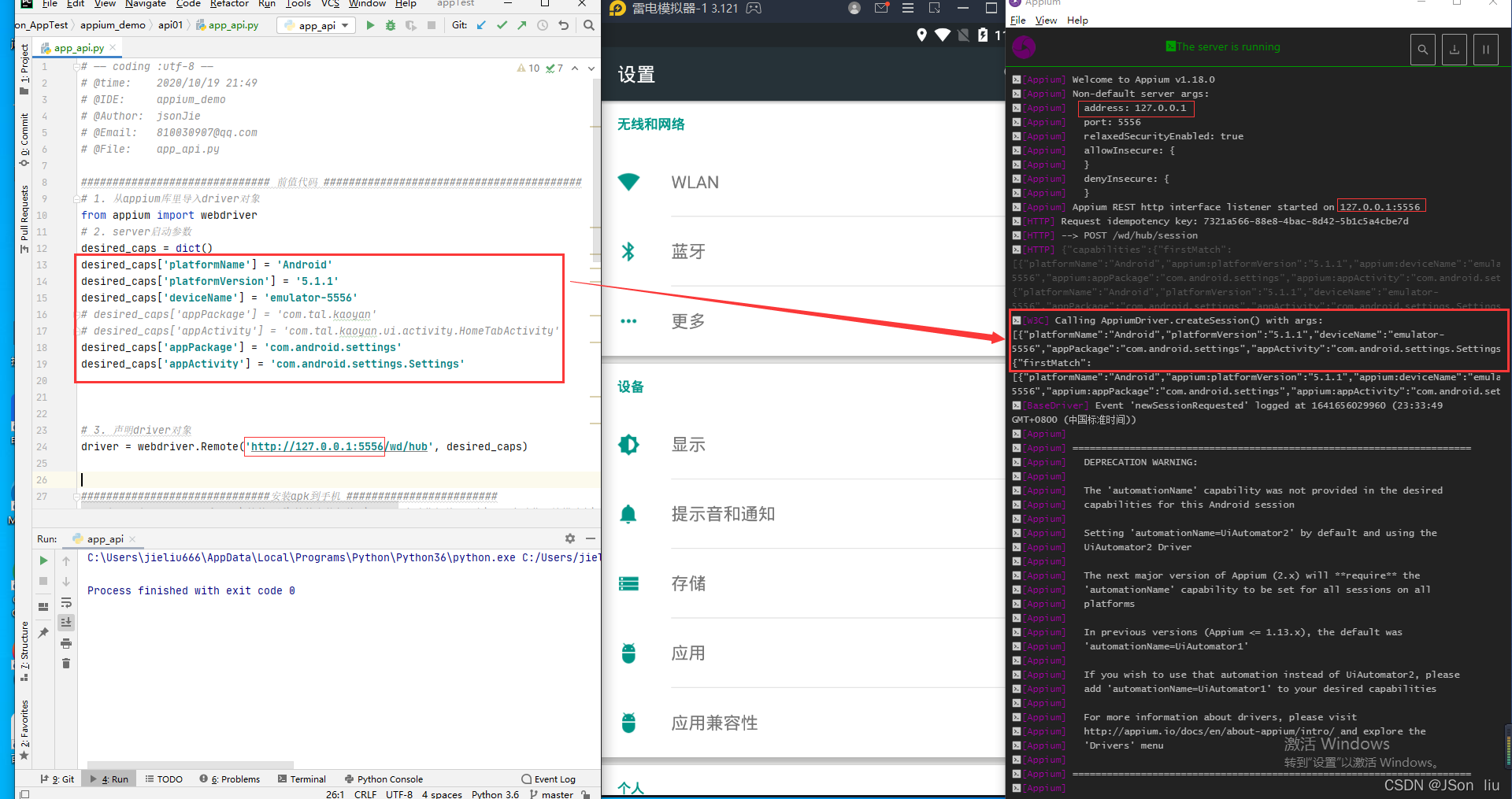Go to previous highlighted problem arrow
This screenshot has width=1512, height=799.
(575, 68)
